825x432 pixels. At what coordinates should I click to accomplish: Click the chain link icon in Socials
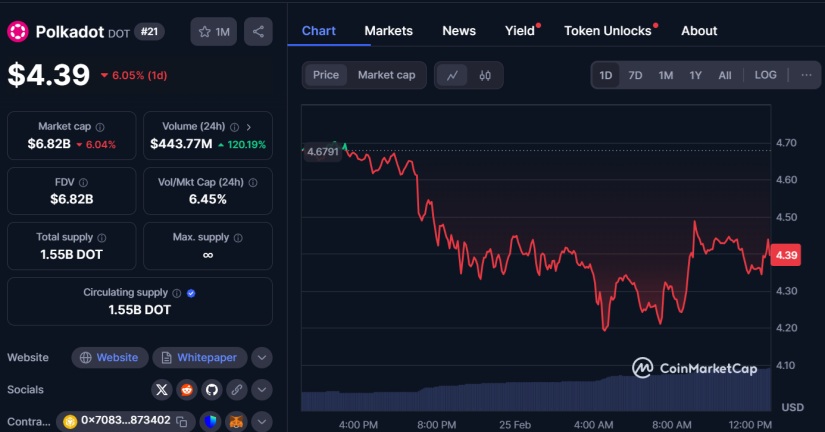236,390
